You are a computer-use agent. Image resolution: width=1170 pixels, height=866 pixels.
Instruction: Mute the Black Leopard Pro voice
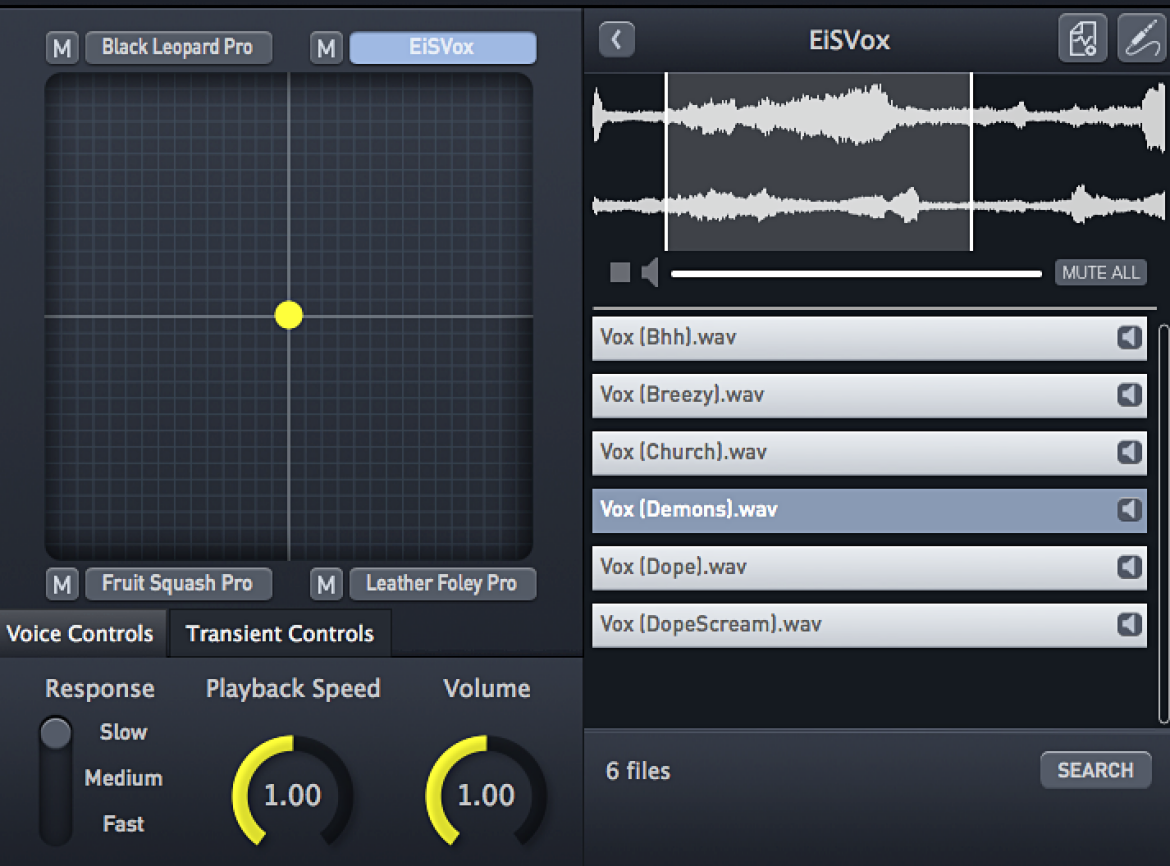[62, 48]
